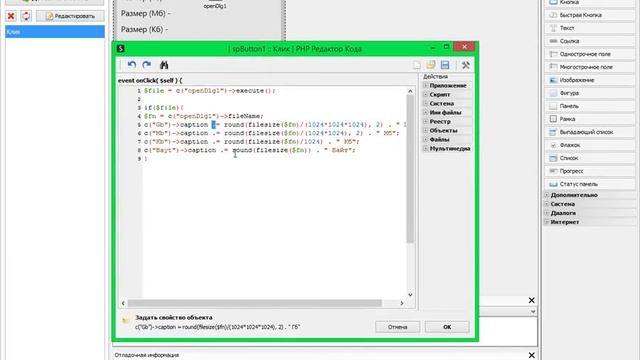The height and width of the screenshot is (360, 640).
Task: Expand Файлы actions group
Action: (425, 140)
